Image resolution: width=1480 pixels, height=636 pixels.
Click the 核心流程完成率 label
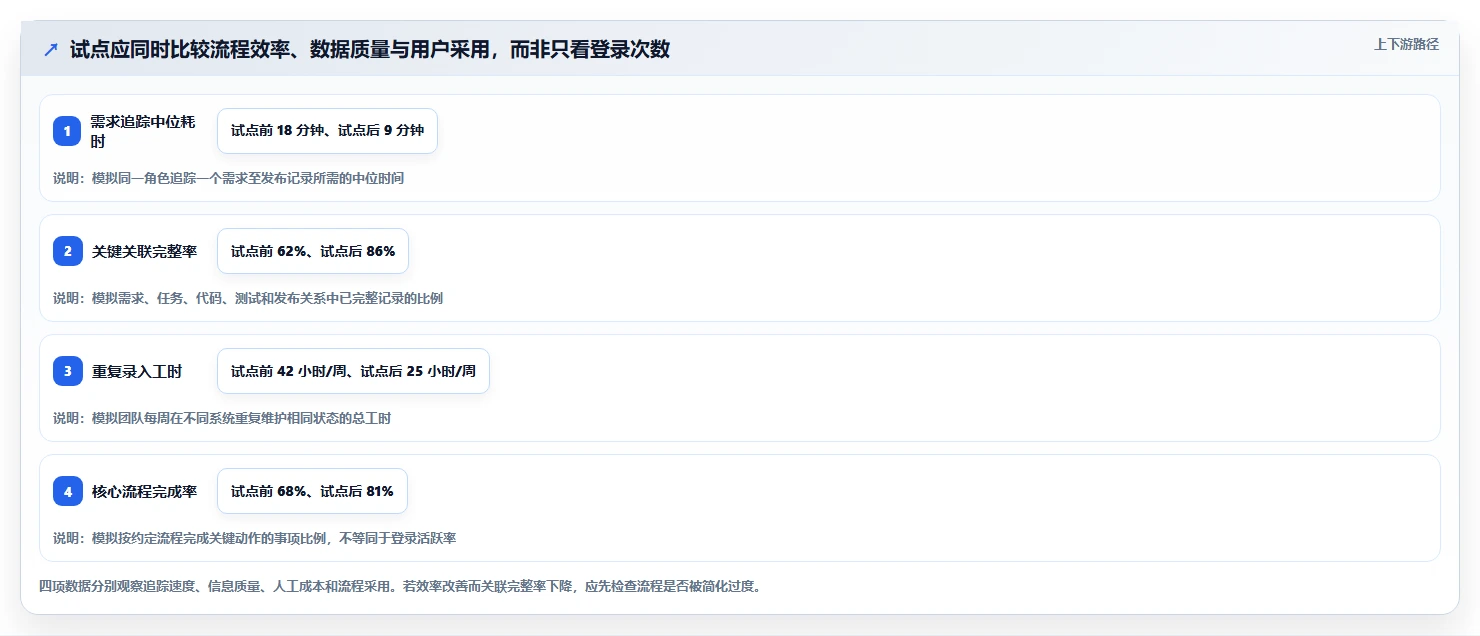[x=144, y=491]
